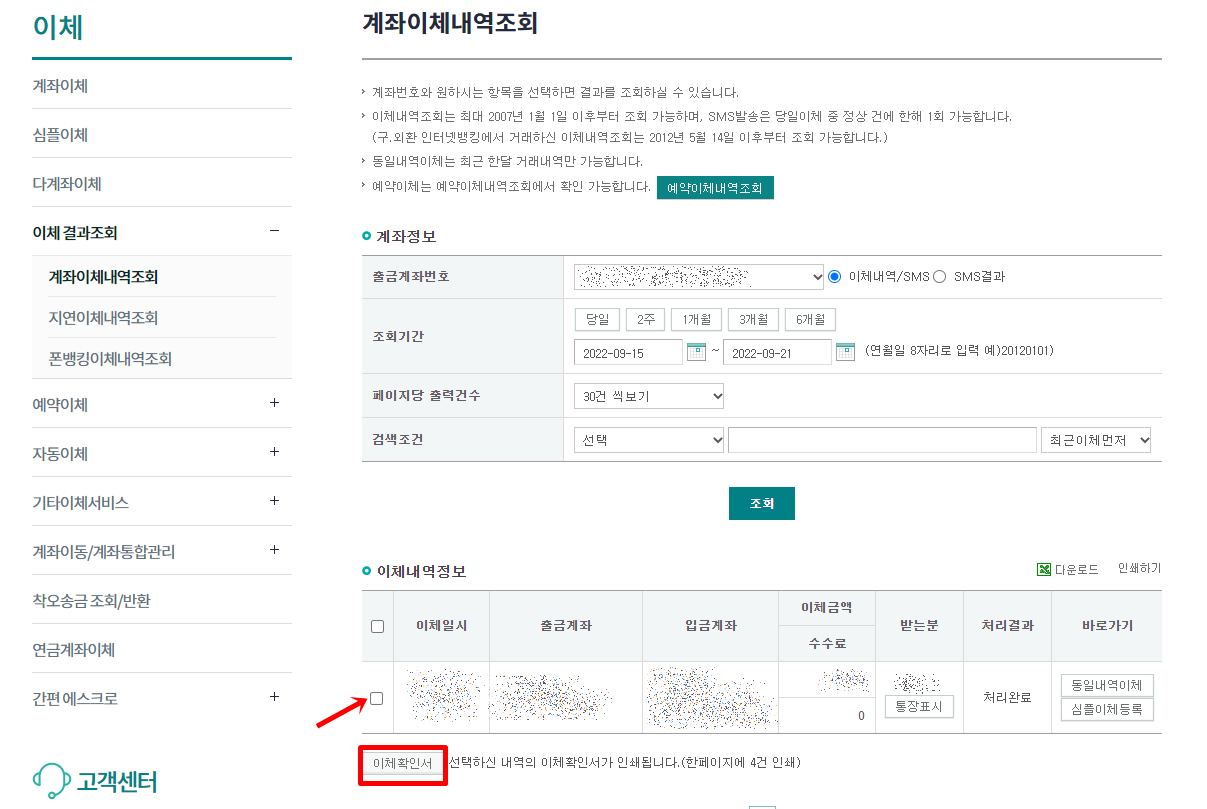Collapse the 이체 결과조회 sidebar section
Viewport: 1207px width, 809px height.
(275, 230)
